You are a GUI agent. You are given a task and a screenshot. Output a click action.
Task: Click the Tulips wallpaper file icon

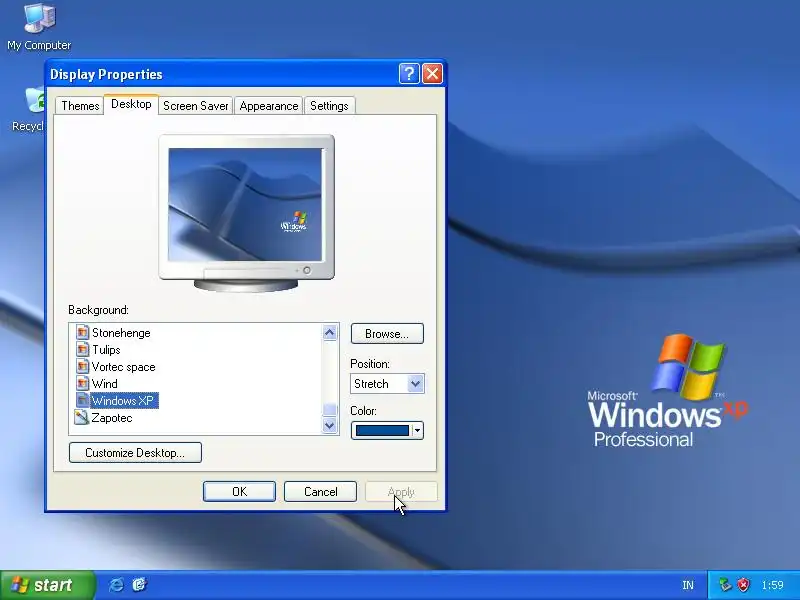[x=82, y=349]
